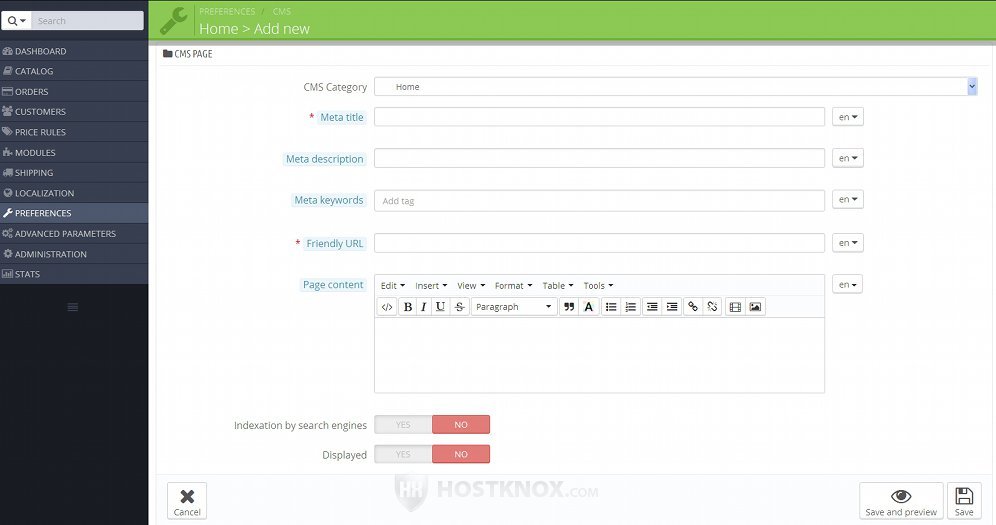Open Localization in sidebar

(x=74, y=193)
